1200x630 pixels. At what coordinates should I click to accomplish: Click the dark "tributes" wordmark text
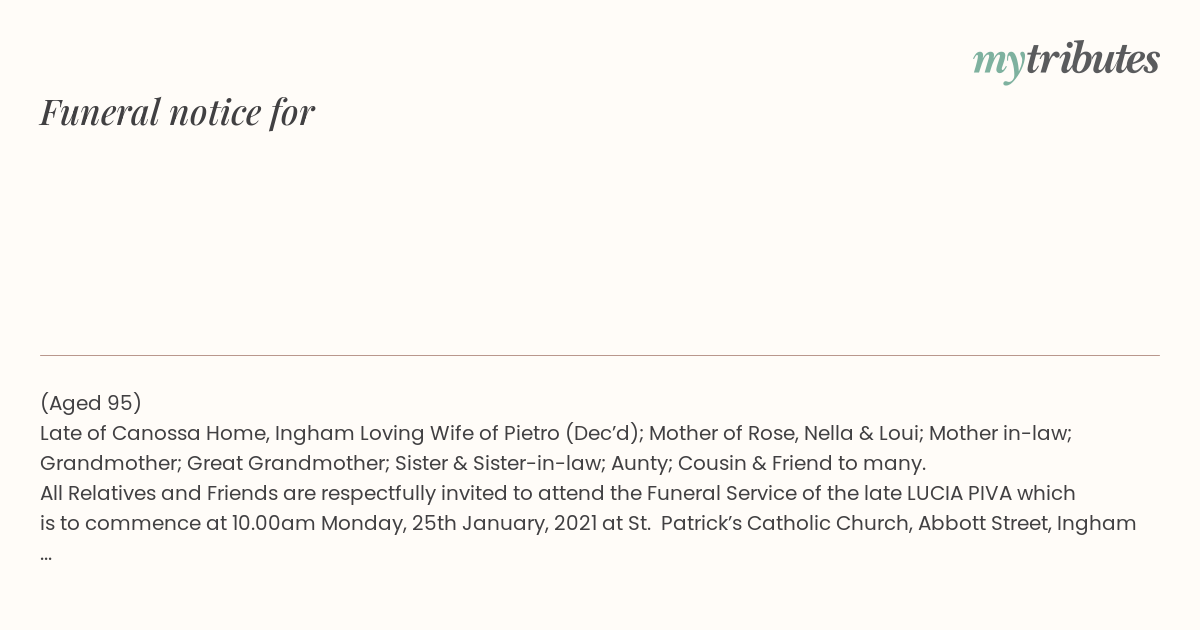coord(1092,59)
